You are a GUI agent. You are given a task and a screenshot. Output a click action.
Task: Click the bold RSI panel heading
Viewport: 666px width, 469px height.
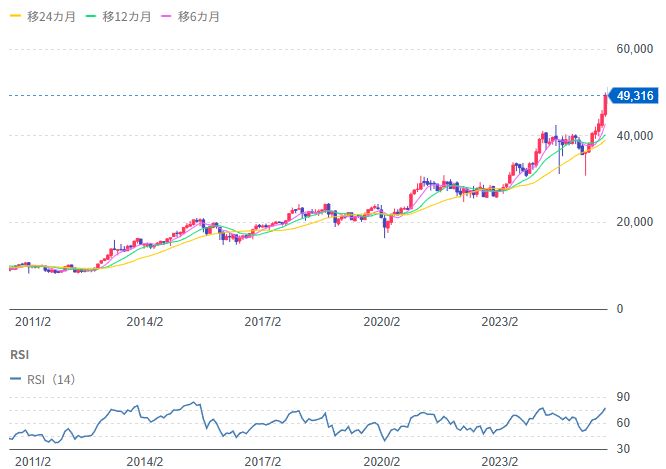pos(19,355)
